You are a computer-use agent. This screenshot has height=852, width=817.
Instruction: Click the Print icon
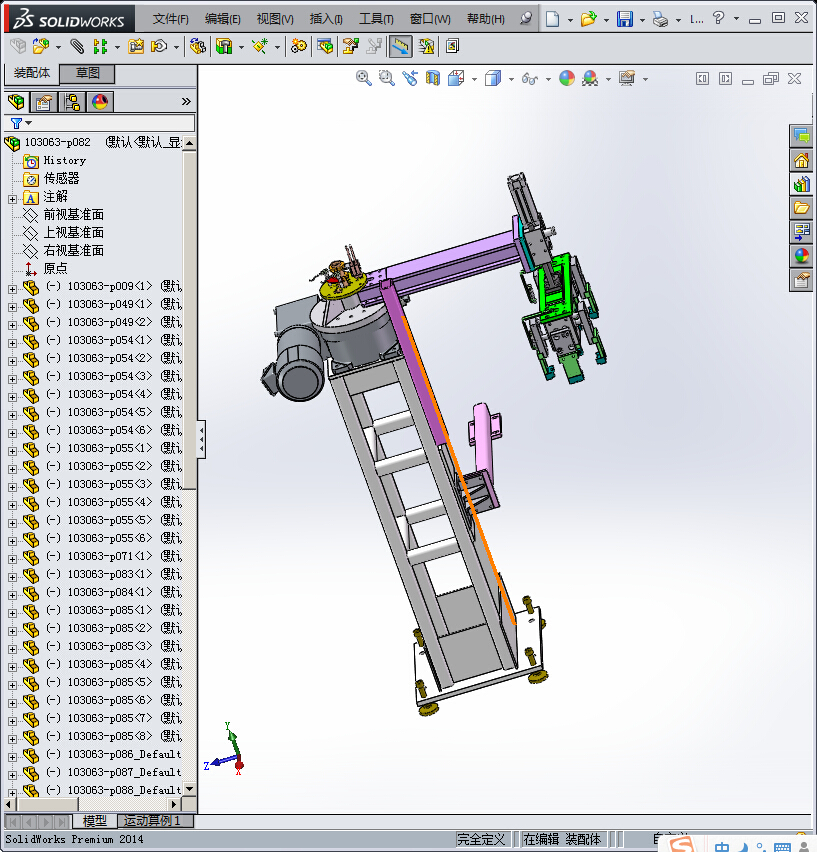click(x=660, y=20)
